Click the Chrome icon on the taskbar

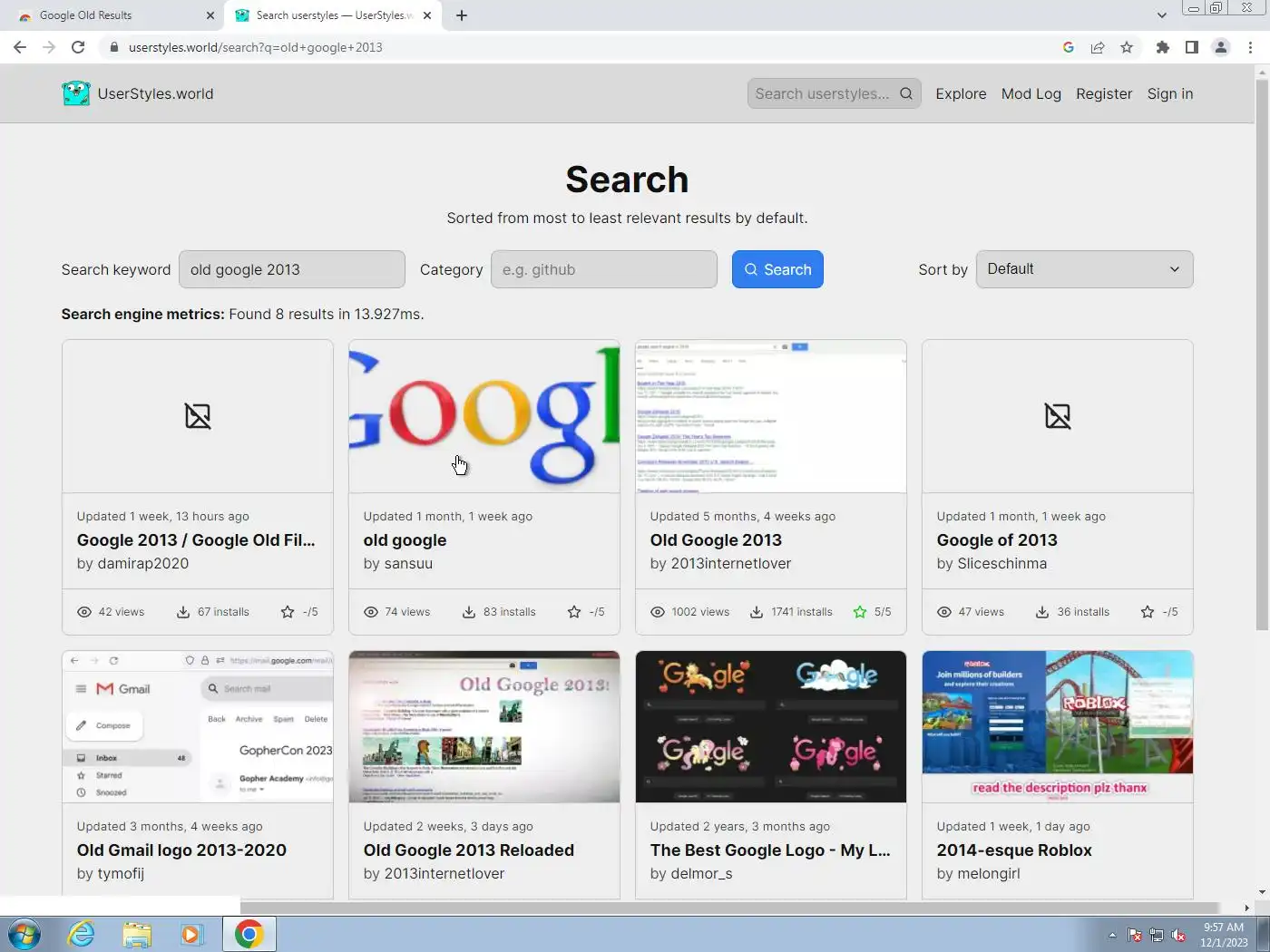(x=249, y=934)
